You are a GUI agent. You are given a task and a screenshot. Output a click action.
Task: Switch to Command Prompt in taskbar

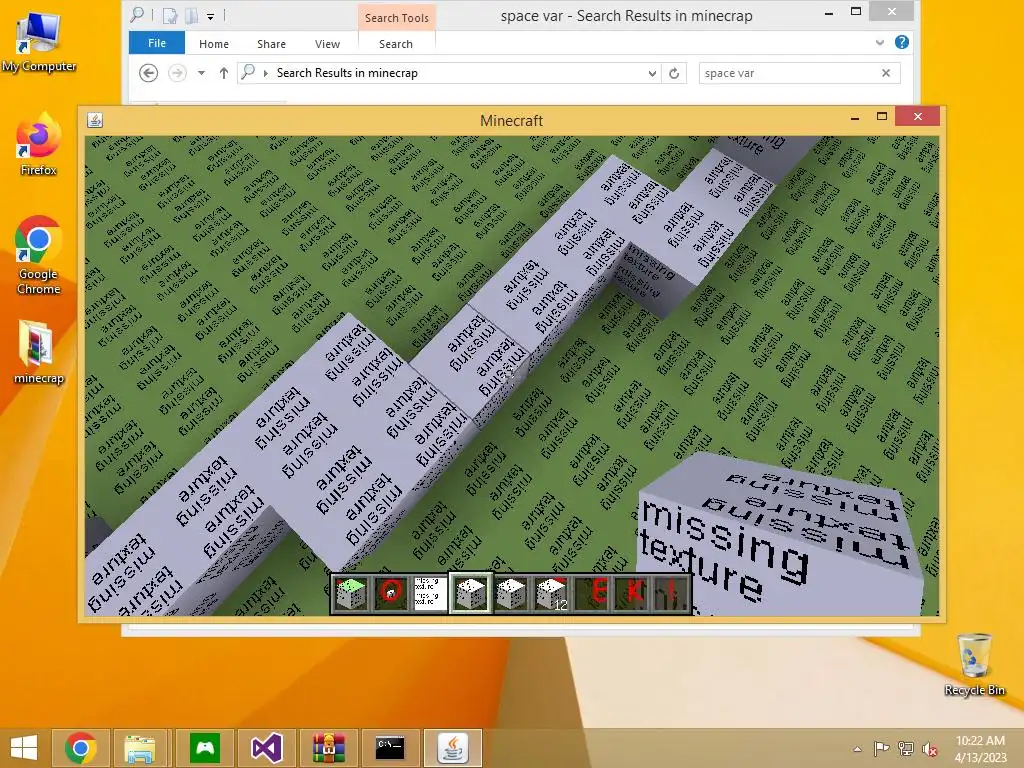click(390, 748)
